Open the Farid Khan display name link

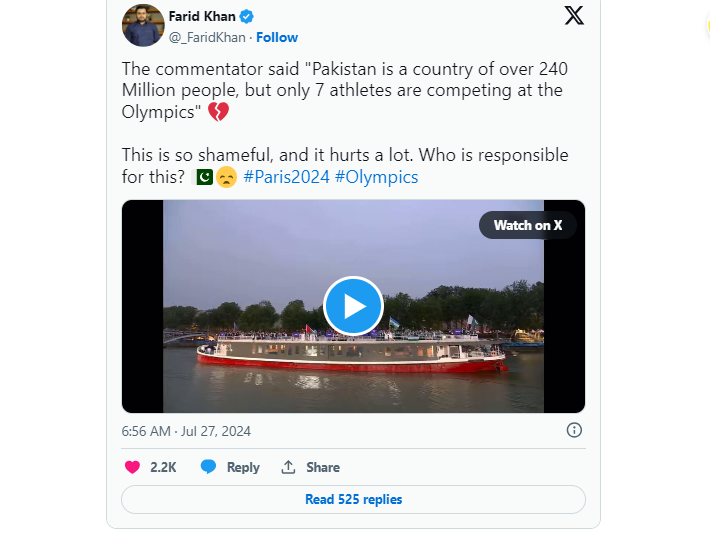click(x=201, y=16)
